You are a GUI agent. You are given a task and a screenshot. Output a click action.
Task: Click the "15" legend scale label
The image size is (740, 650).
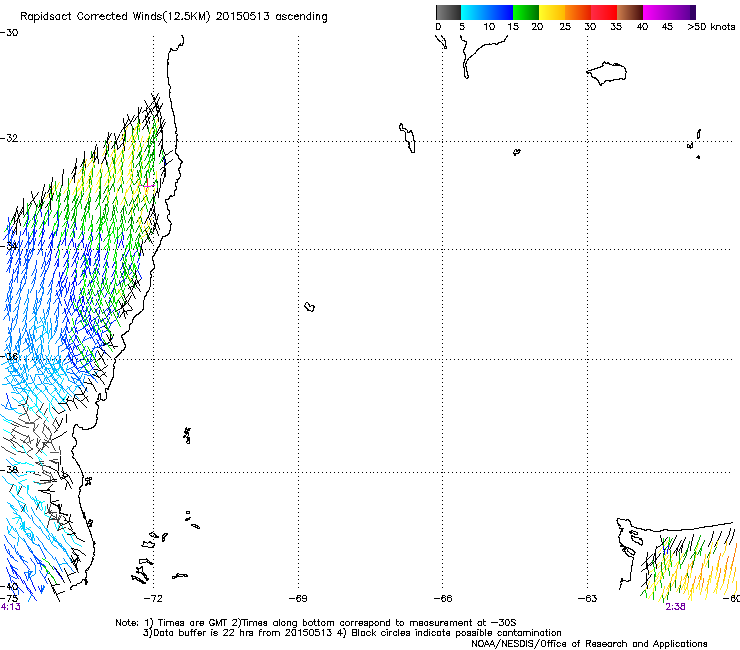coord(513,27)
